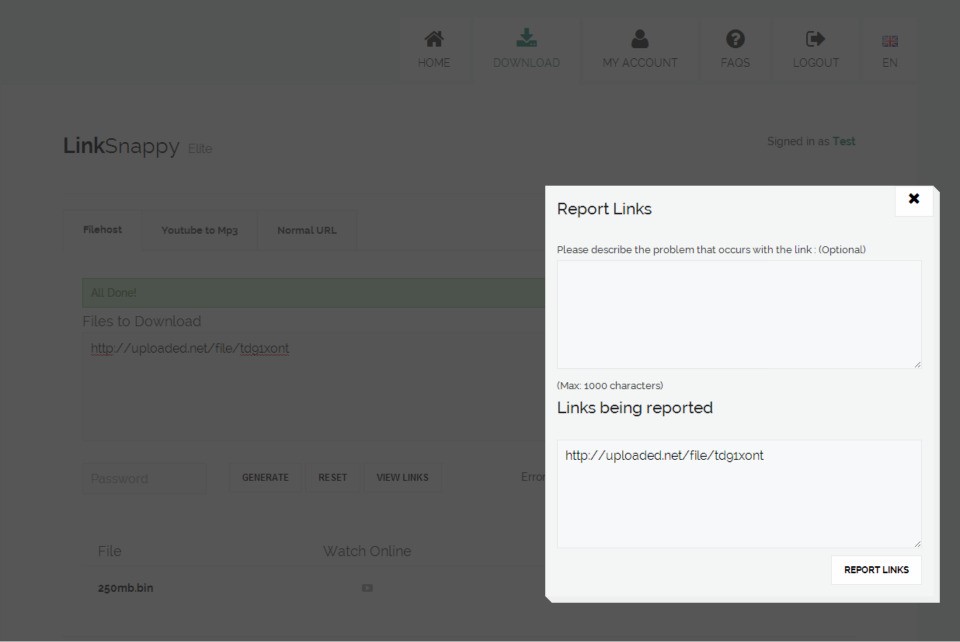Click the FAQs question mark icon
The image size is (960, 642).
point(735,39)
